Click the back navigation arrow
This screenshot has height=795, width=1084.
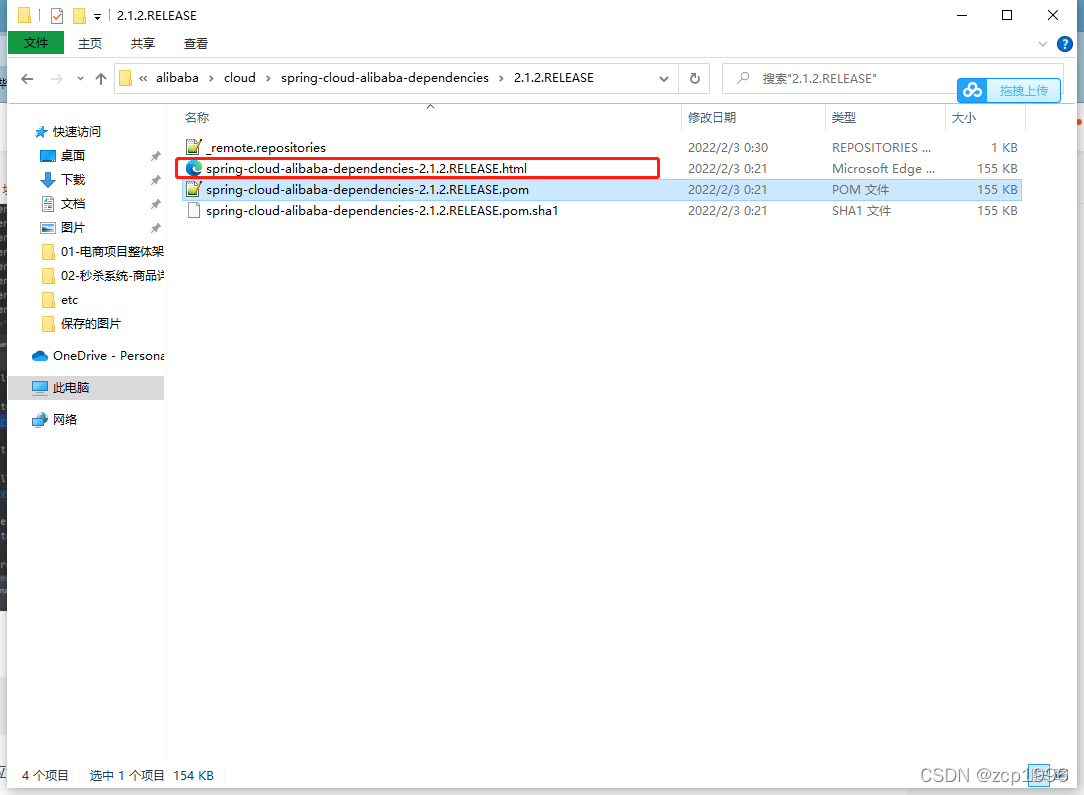(x=27, y=79)
